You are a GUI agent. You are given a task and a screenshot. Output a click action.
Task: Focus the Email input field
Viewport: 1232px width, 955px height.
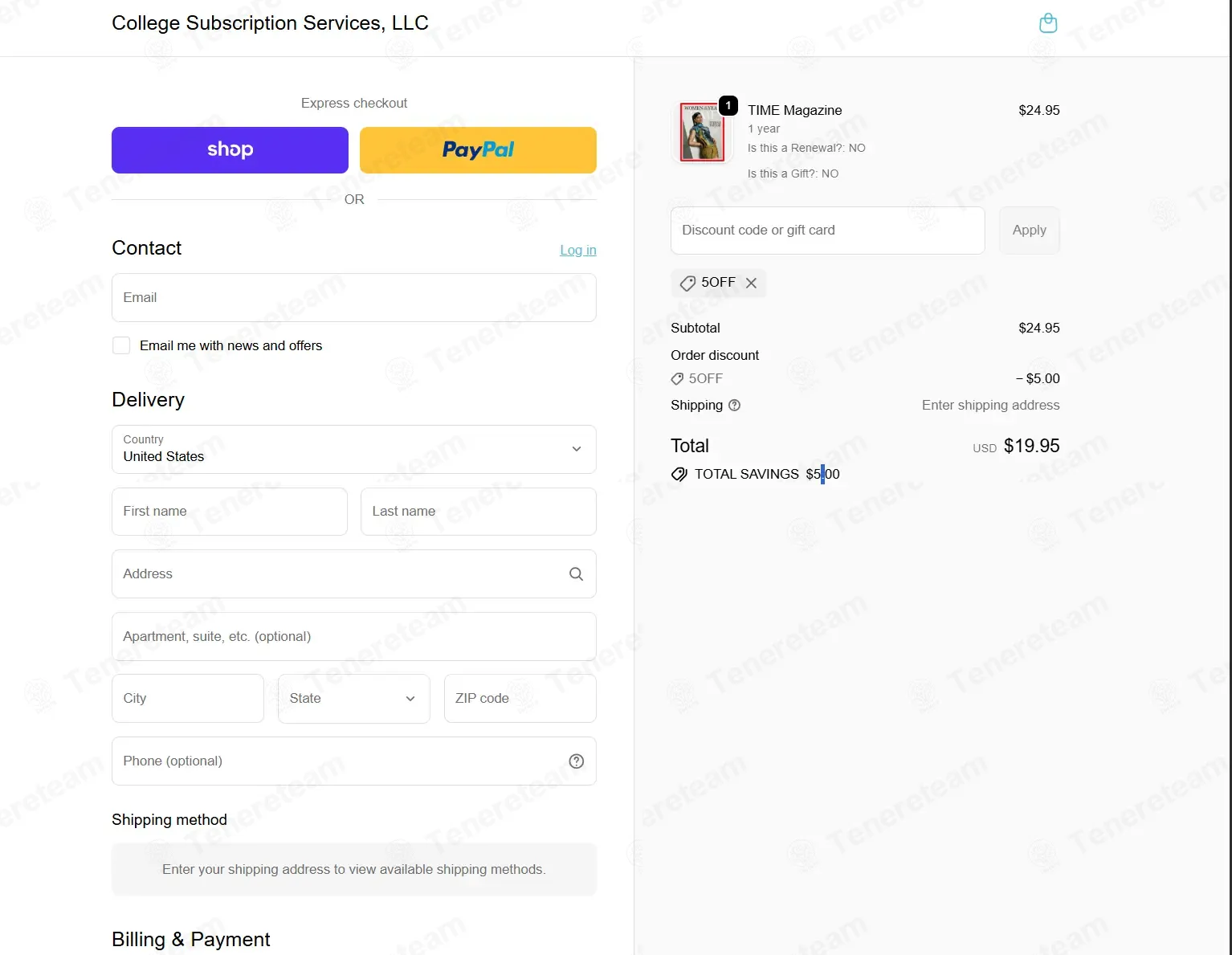click(354, 298)
